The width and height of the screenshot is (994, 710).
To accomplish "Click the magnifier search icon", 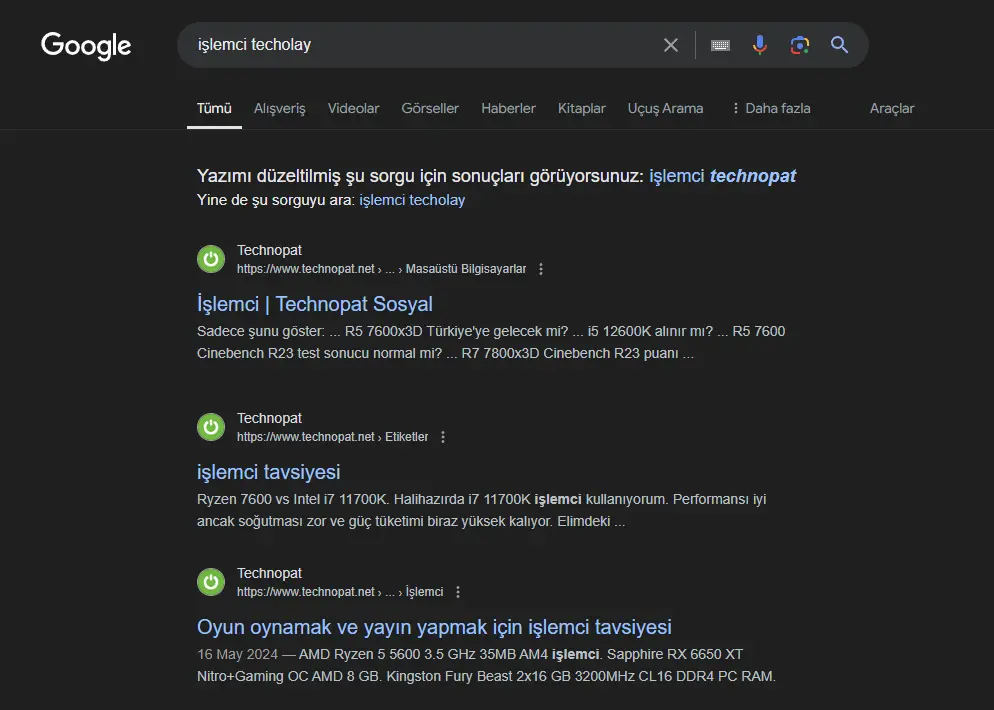I will point(839,45).
